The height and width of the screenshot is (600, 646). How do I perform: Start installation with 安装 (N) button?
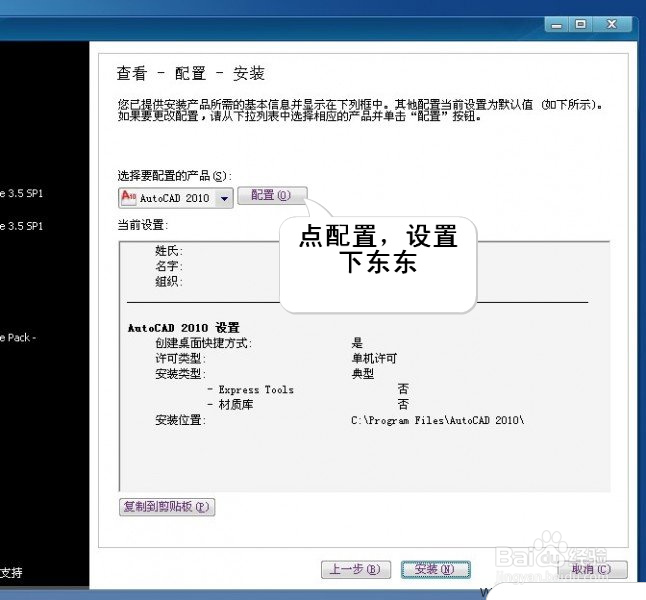pyautogui.click(x=435, y=570)
